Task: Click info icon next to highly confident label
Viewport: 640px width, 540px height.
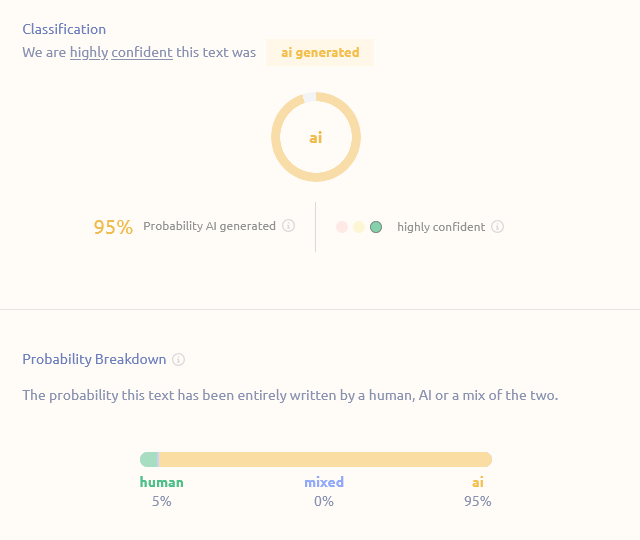Action: pos(498,227)
